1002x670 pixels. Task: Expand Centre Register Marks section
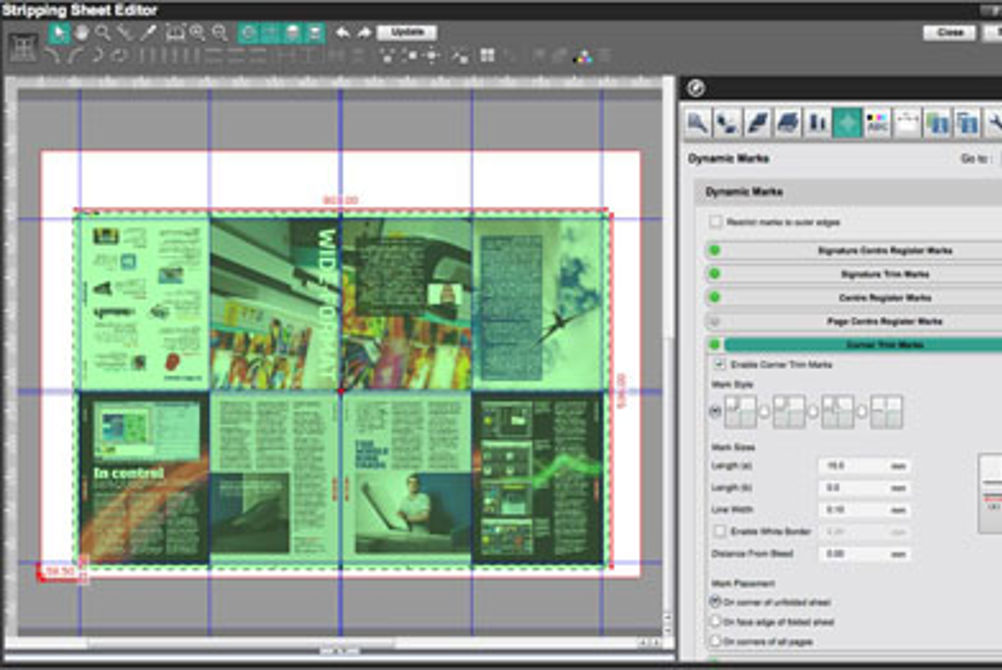[x=885, y=298]
